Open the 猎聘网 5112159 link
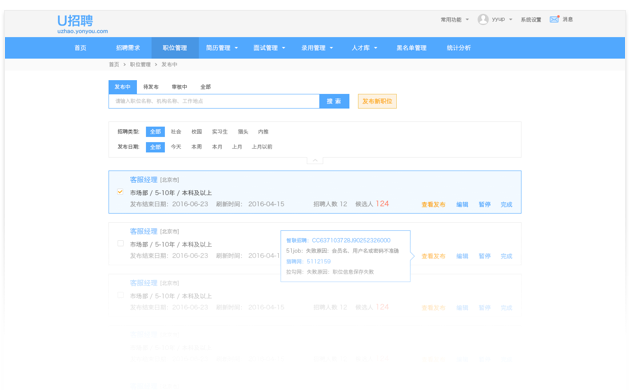The image size is (630, 390). [319, 261]
